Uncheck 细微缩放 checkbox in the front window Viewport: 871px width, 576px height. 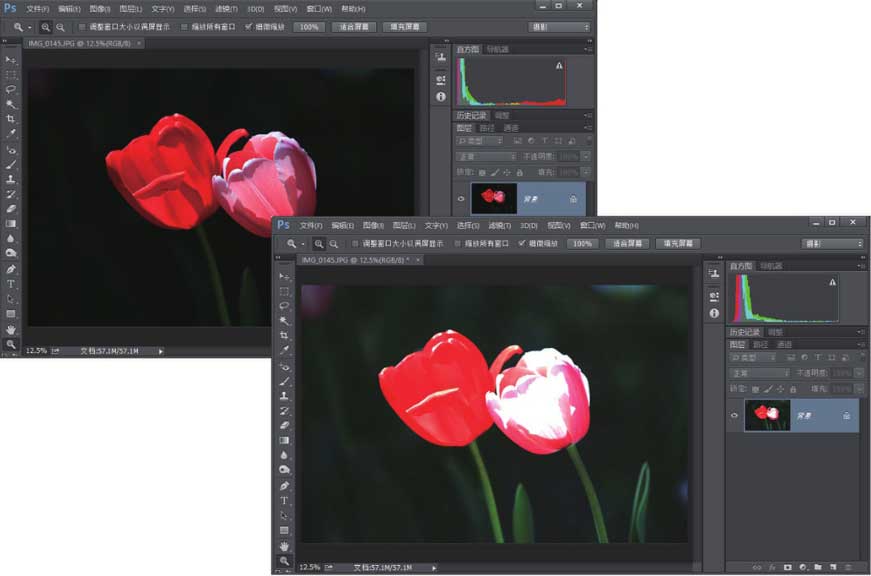click(x=522, y=244)
